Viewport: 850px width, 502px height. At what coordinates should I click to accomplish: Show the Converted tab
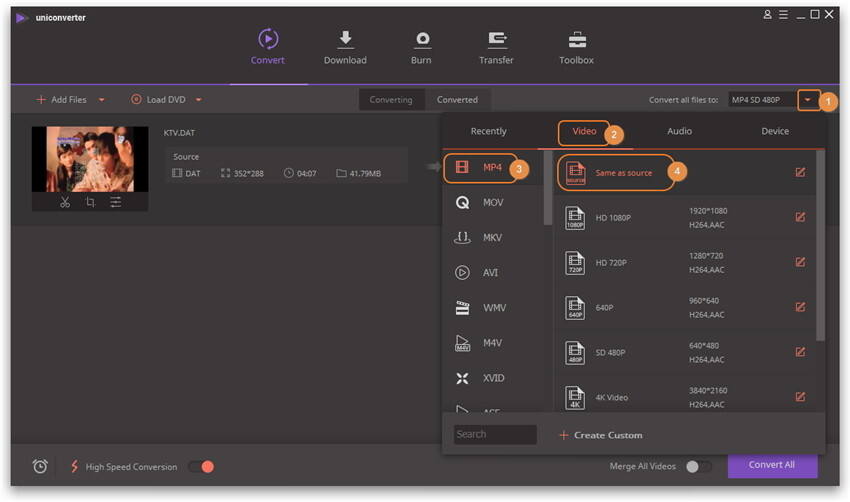pyautogui.click(x=458, y=100)
